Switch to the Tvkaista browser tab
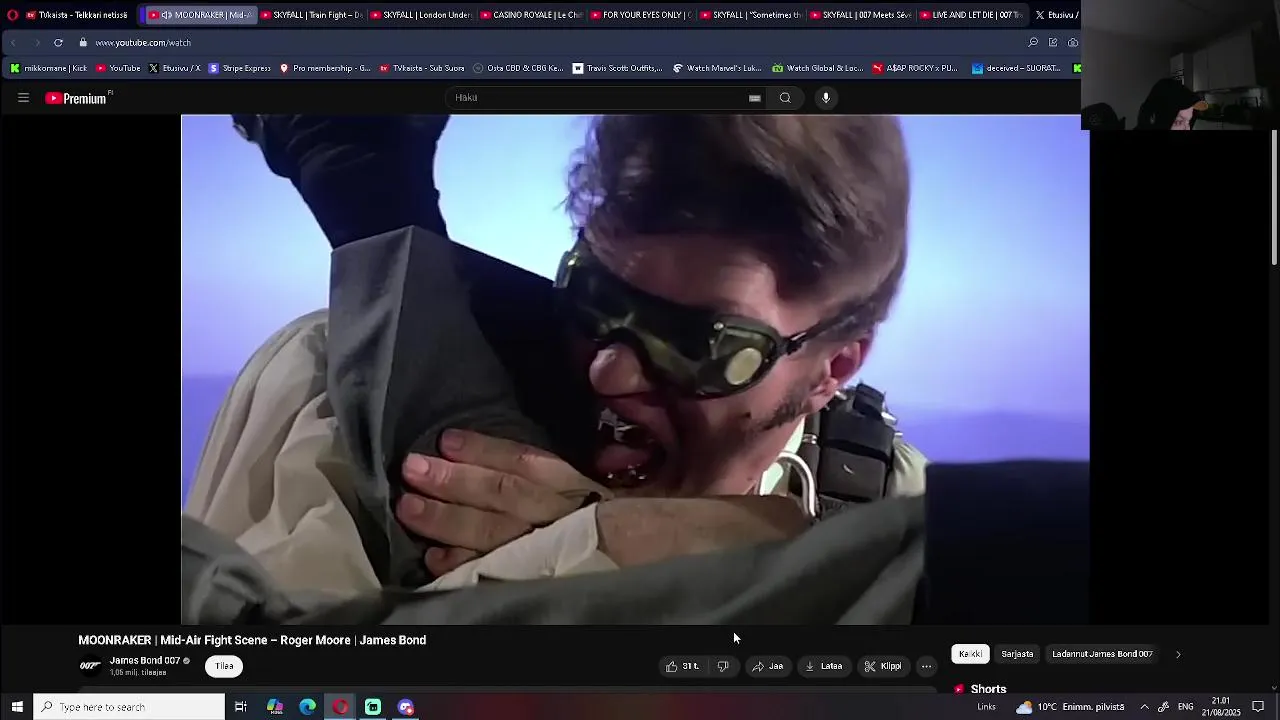The image size is (1280, 720). click(76, 15)
